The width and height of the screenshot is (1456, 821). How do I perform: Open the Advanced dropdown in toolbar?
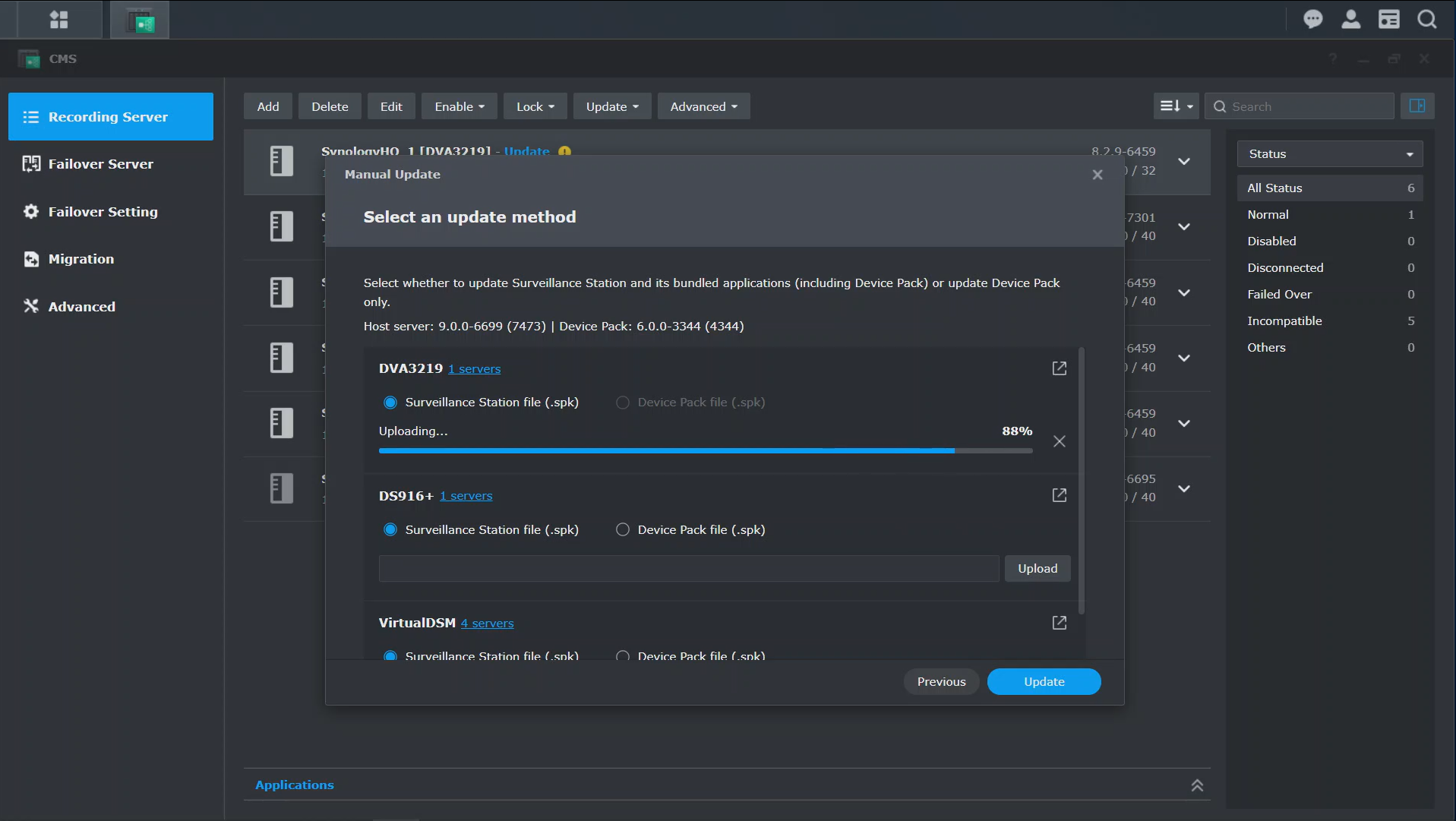[703, 106]
